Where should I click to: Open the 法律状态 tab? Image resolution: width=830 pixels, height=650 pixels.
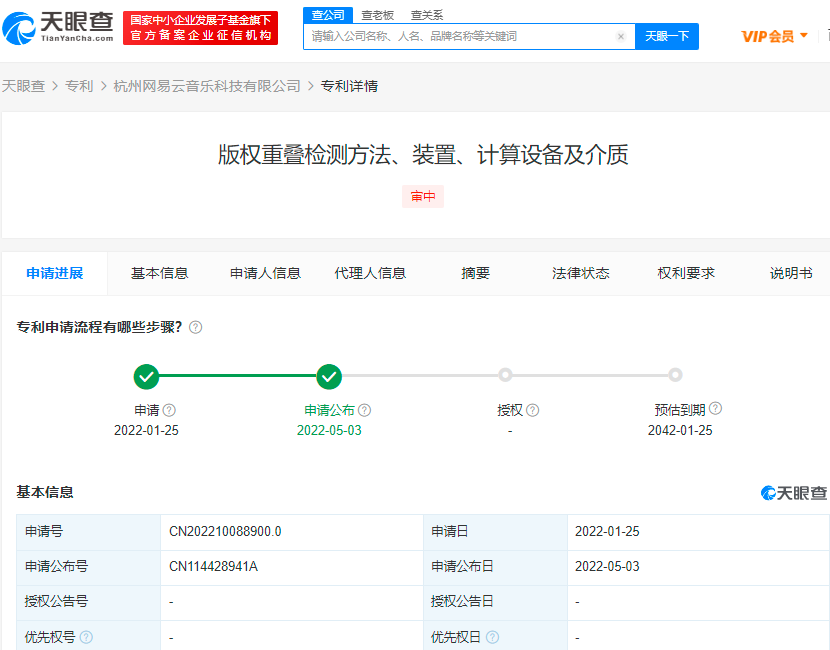click(x=581, y=273)
